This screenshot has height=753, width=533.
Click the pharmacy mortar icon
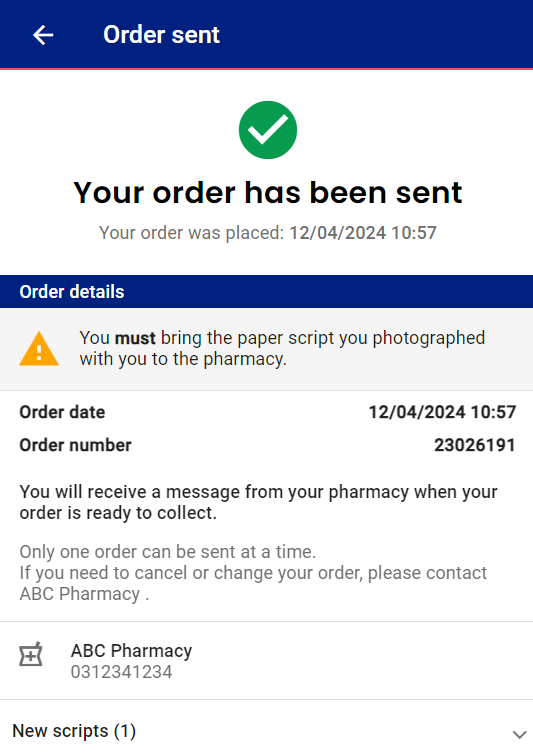pos(31,654)
